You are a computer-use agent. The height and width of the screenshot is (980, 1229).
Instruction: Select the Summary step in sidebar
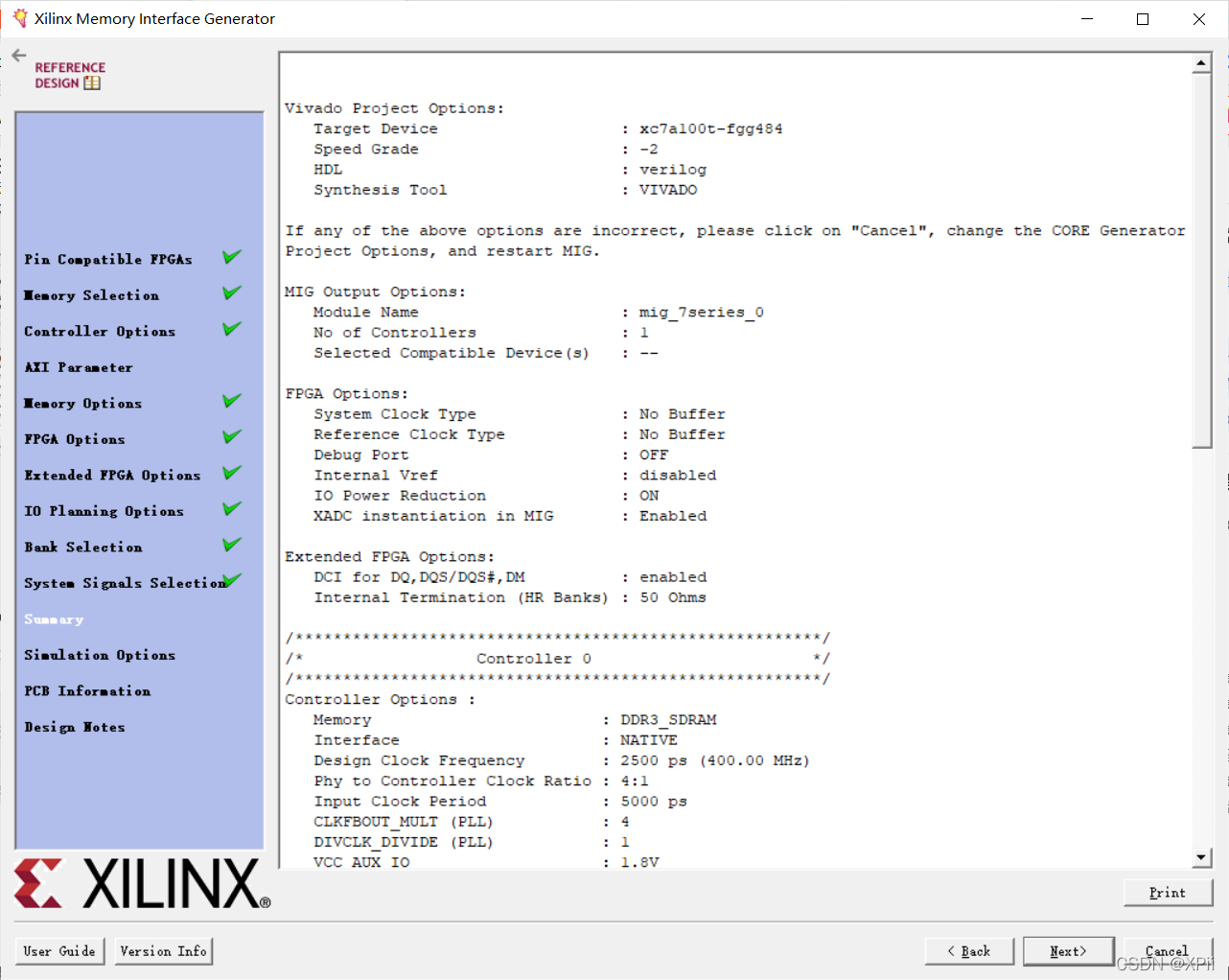pyautogui.click(x=54, y=618)
